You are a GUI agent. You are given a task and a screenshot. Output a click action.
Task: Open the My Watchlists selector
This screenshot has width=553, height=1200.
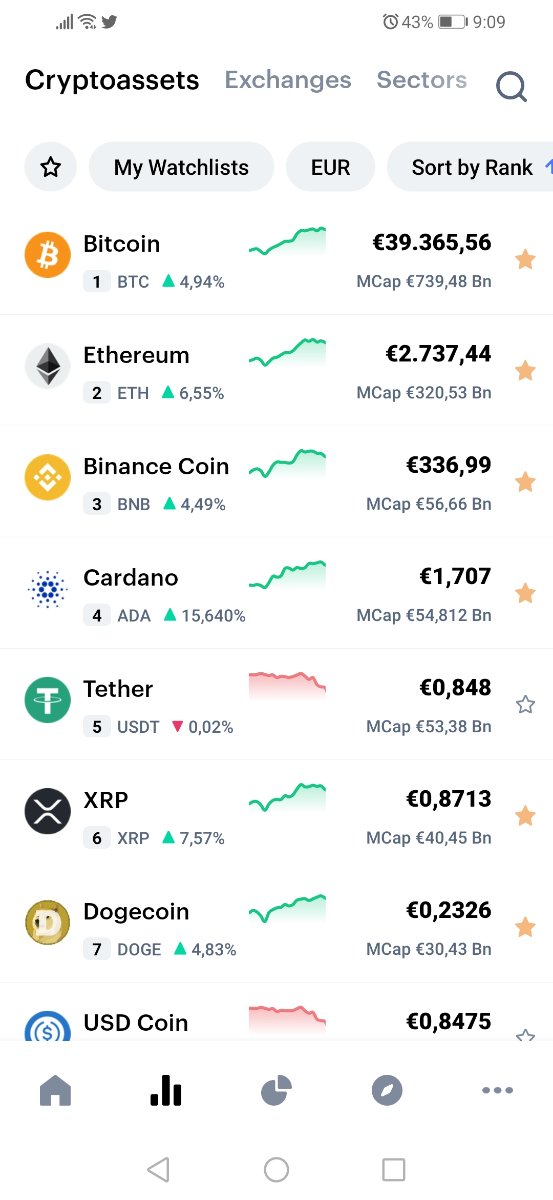(x=181, y=167)
